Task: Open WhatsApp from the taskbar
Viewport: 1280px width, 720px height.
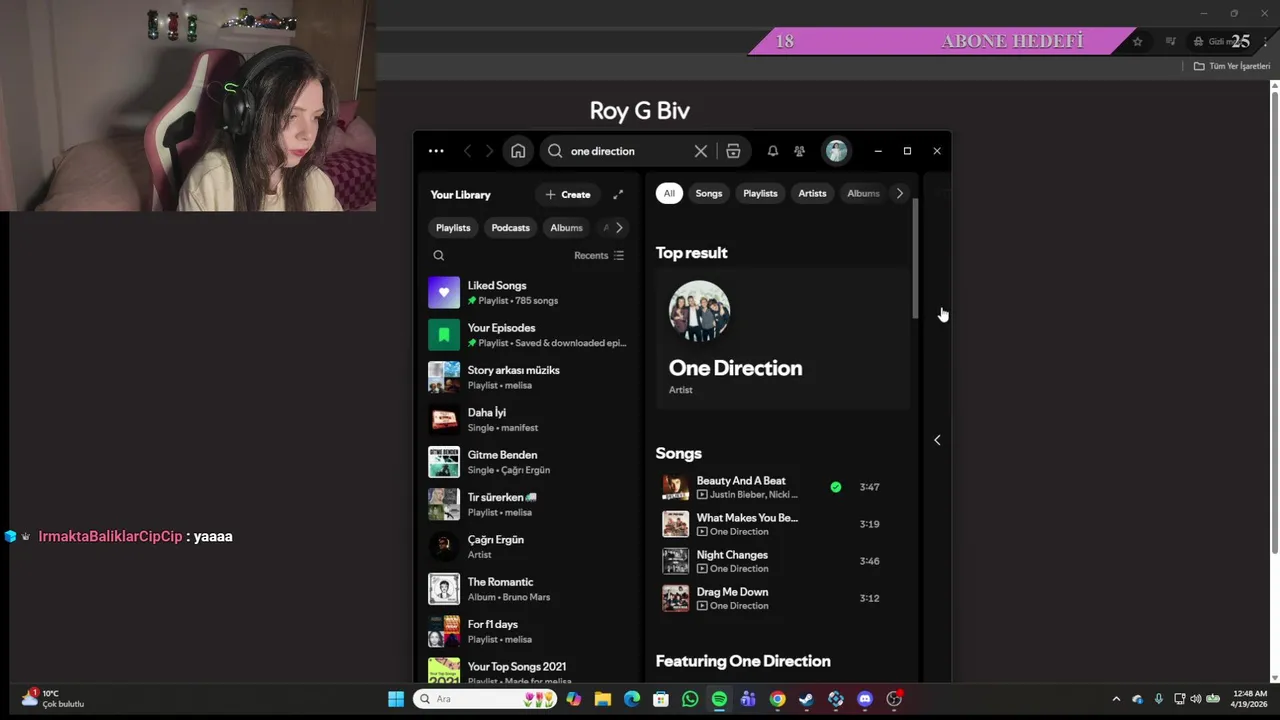Action: pos(690,699)
